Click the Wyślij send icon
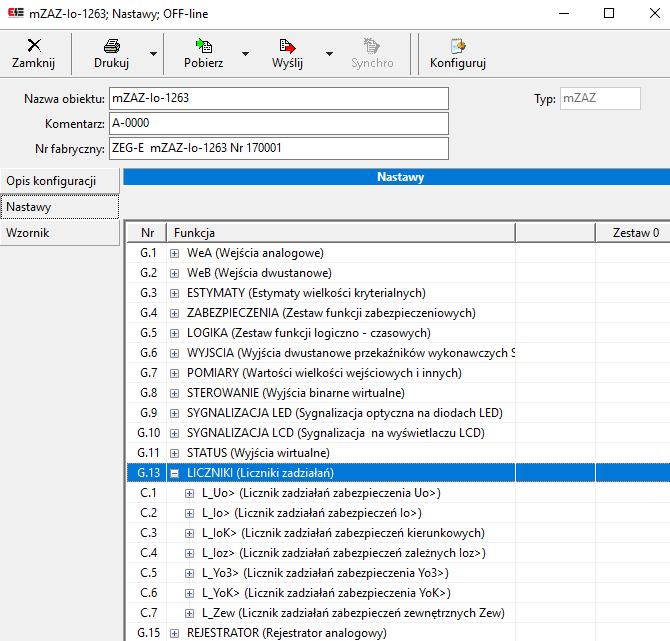670x641 pixels. [287, 45]
